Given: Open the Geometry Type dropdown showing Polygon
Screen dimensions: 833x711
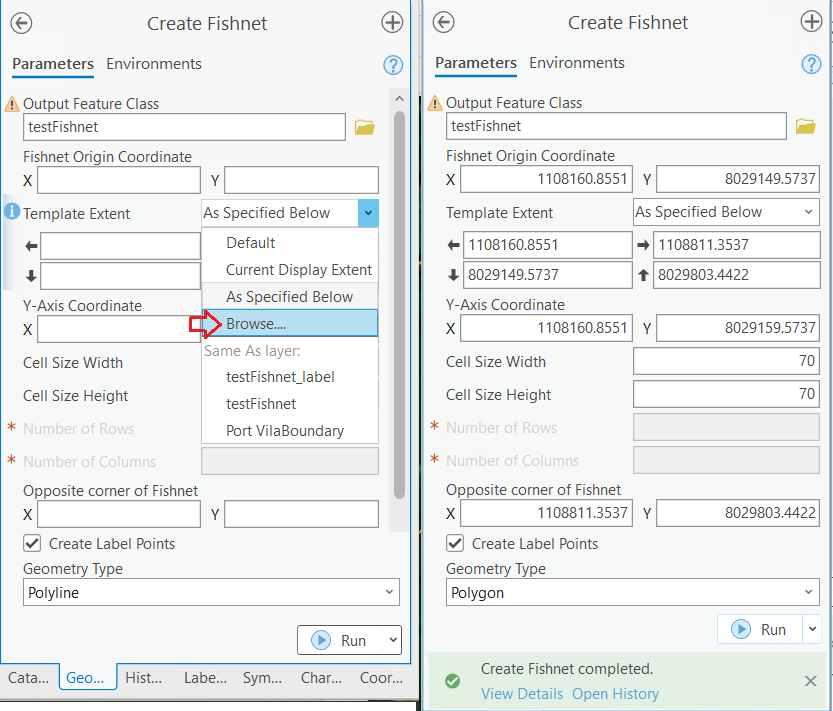Looking at the screenshot, I should [632, 592].
